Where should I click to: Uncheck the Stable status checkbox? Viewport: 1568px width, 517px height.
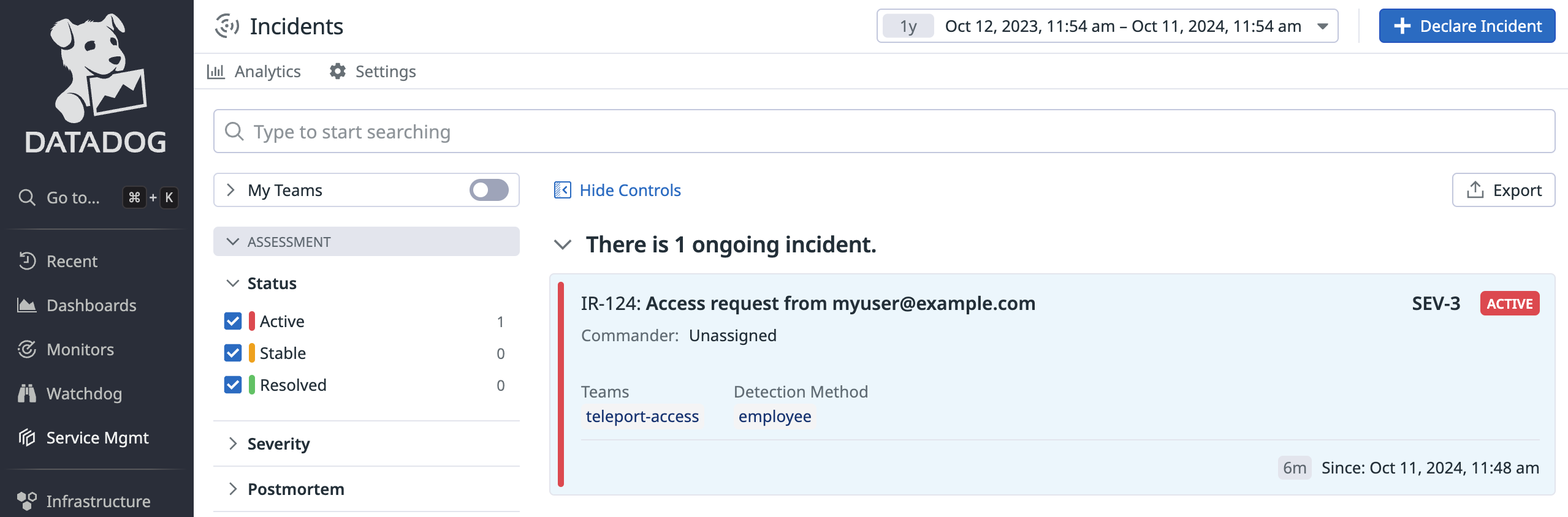[x=233, y=353]
